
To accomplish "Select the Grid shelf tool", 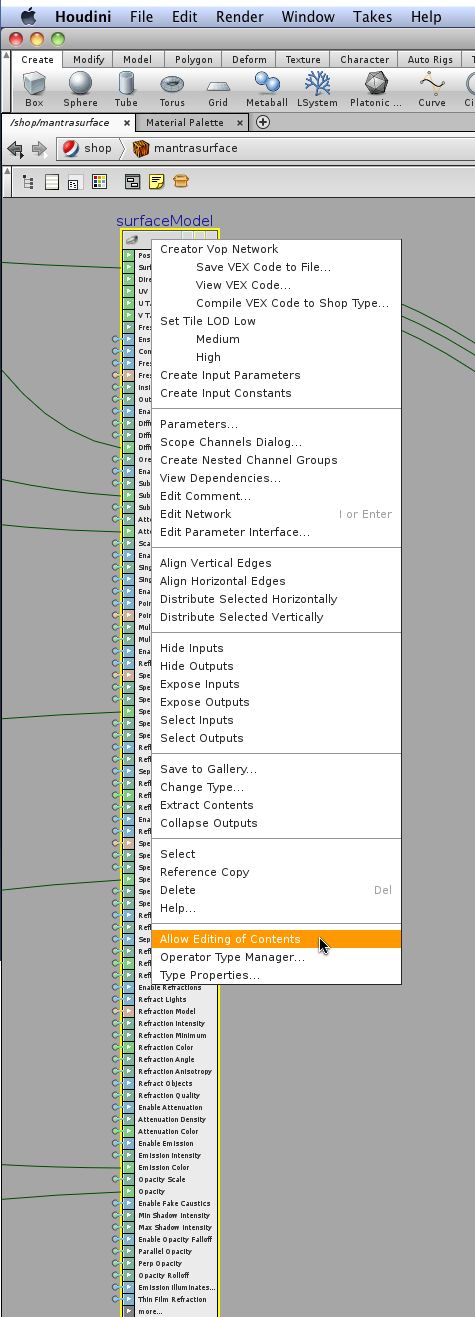I will 218,90.
